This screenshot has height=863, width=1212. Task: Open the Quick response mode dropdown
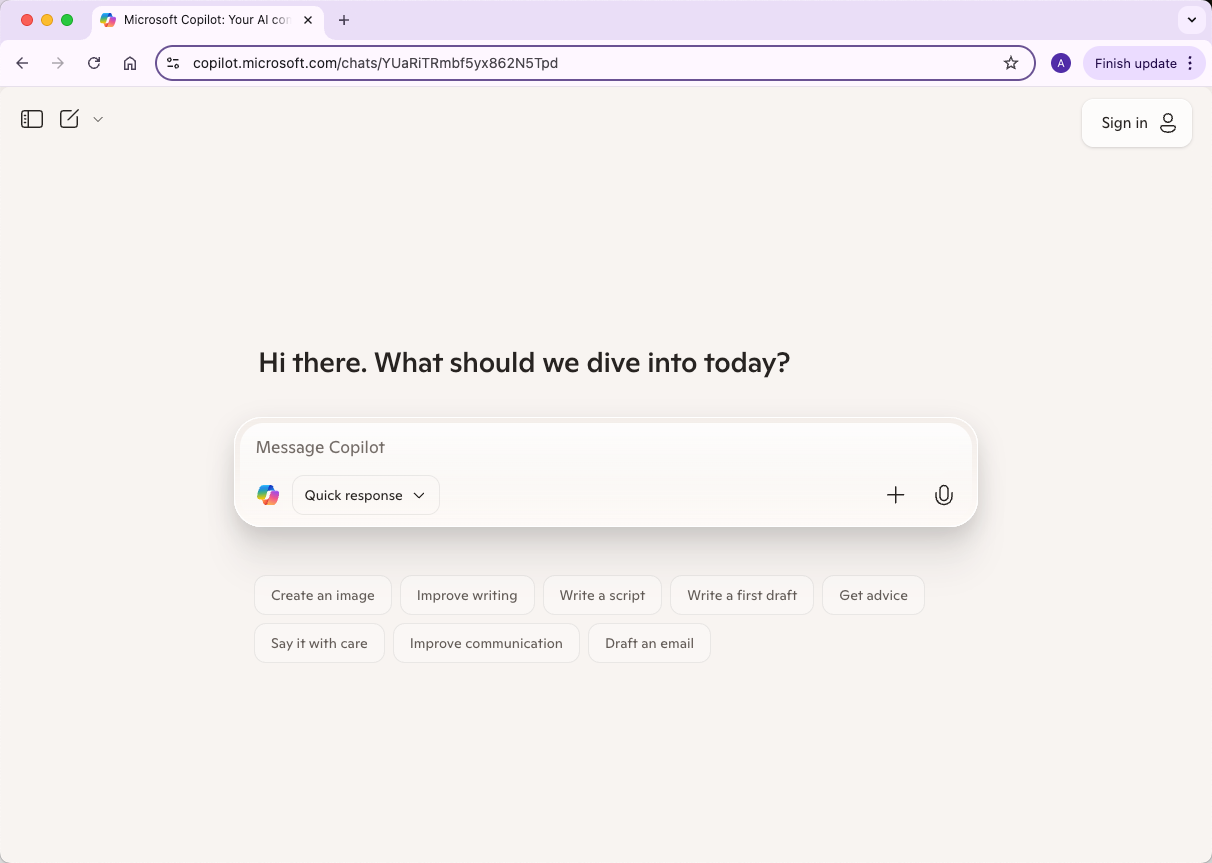[366, 495]
